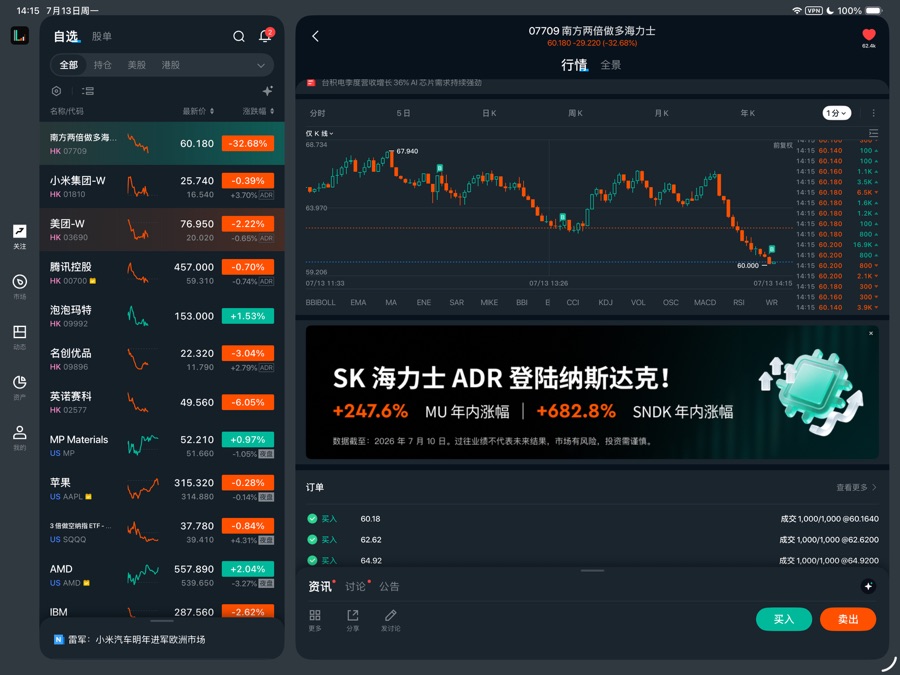Open watchlist settings hexagon icon
The width and height of the screenshot is (900, 675).
coord(56,91)
